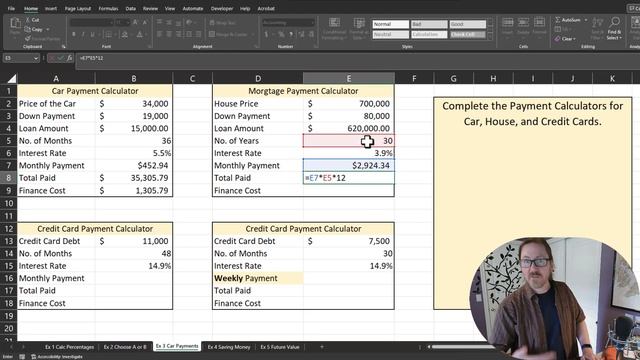The width and height of the screenshot is (640, 360).
Task: Toggle Align Left in Alignment group
Action: [159, 35]
